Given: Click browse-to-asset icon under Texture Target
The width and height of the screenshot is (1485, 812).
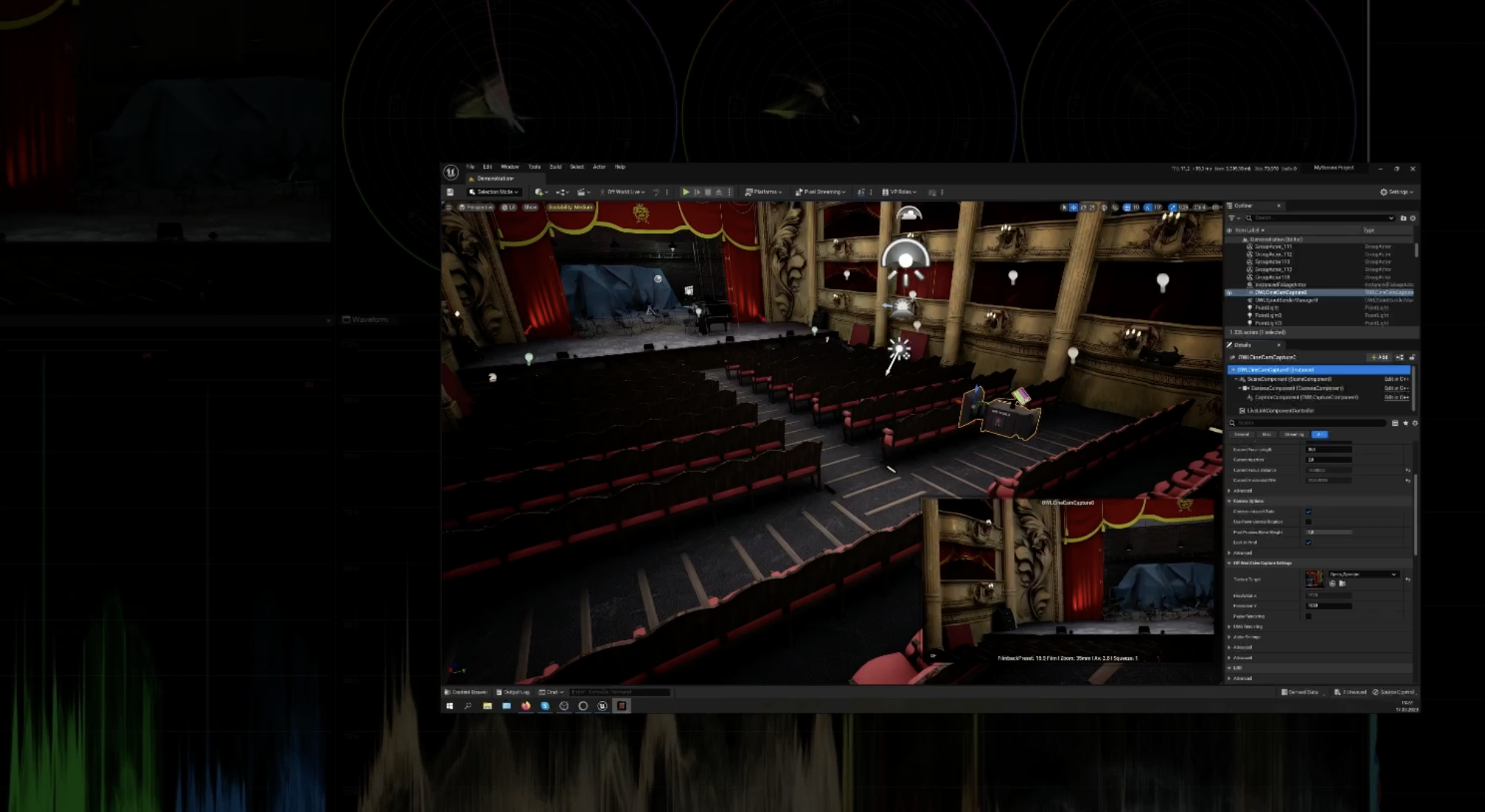Looking at the screenshot, I should 1342,583.
